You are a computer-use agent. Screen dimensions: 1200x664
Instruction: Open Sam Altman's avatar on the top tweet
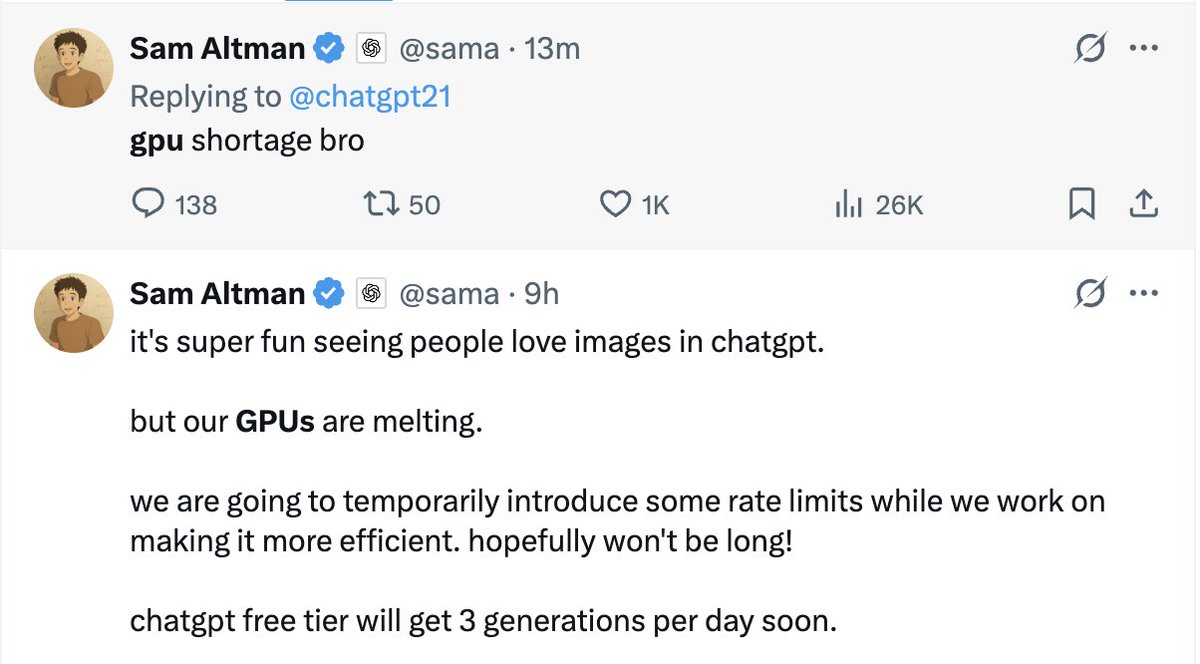tap(73, 68)
